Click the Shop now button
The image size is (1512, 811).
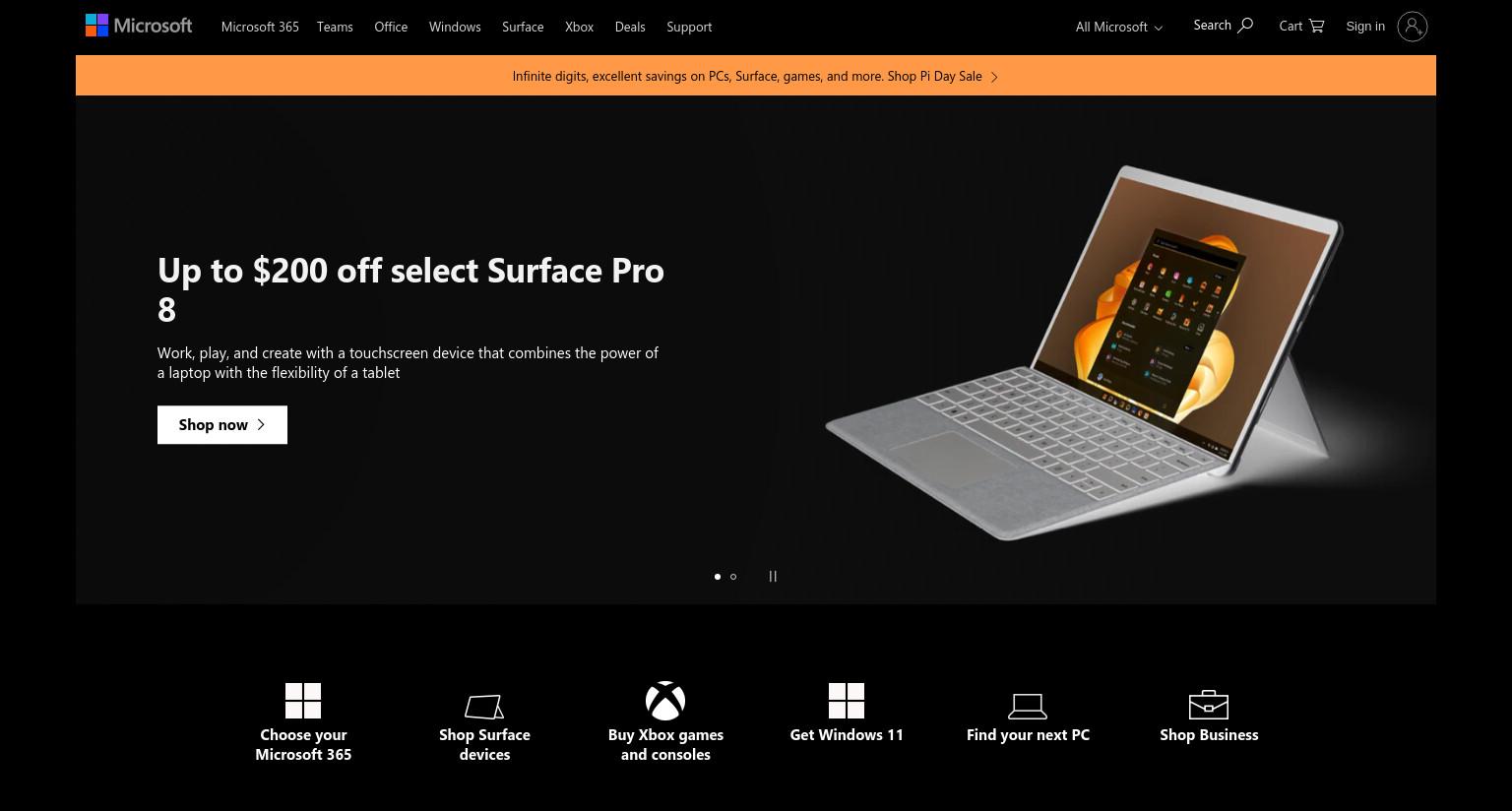(x=222, y=425)
